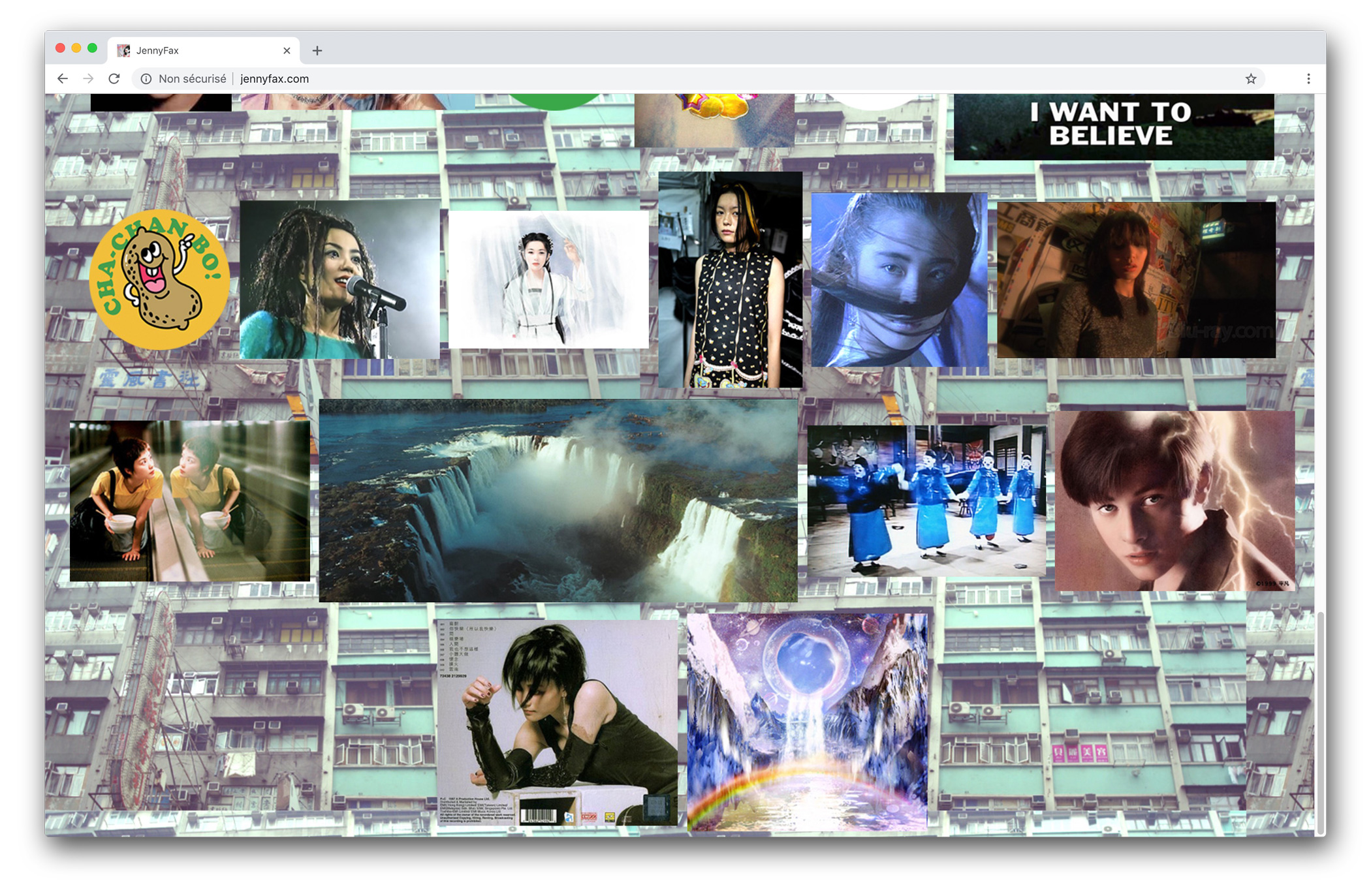This screenshot has width=1371, height=896.
Task: Bookmark page with the star icon
Action: (x=1250, y=79)
